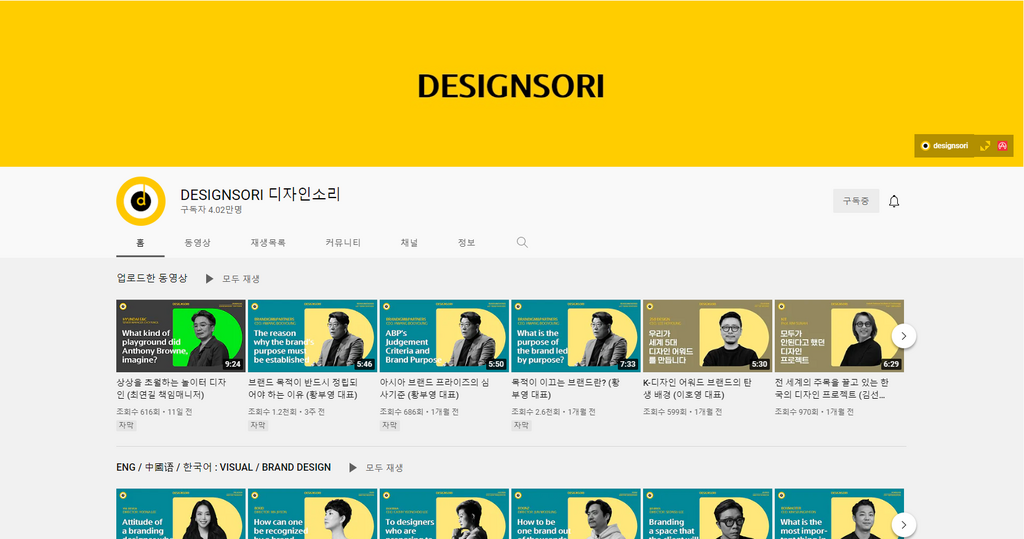Viewport: 1024px width, 539px height.
Task: Open the designsori banner link
Action: point(944,146)
